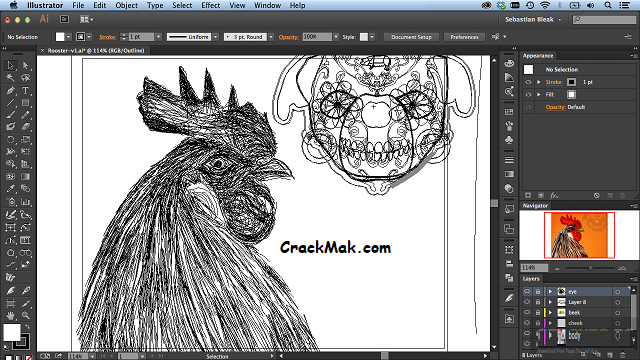Select the Selection tool arrow
This screenshot has height=360, width=640.
(x=11, y=65)
